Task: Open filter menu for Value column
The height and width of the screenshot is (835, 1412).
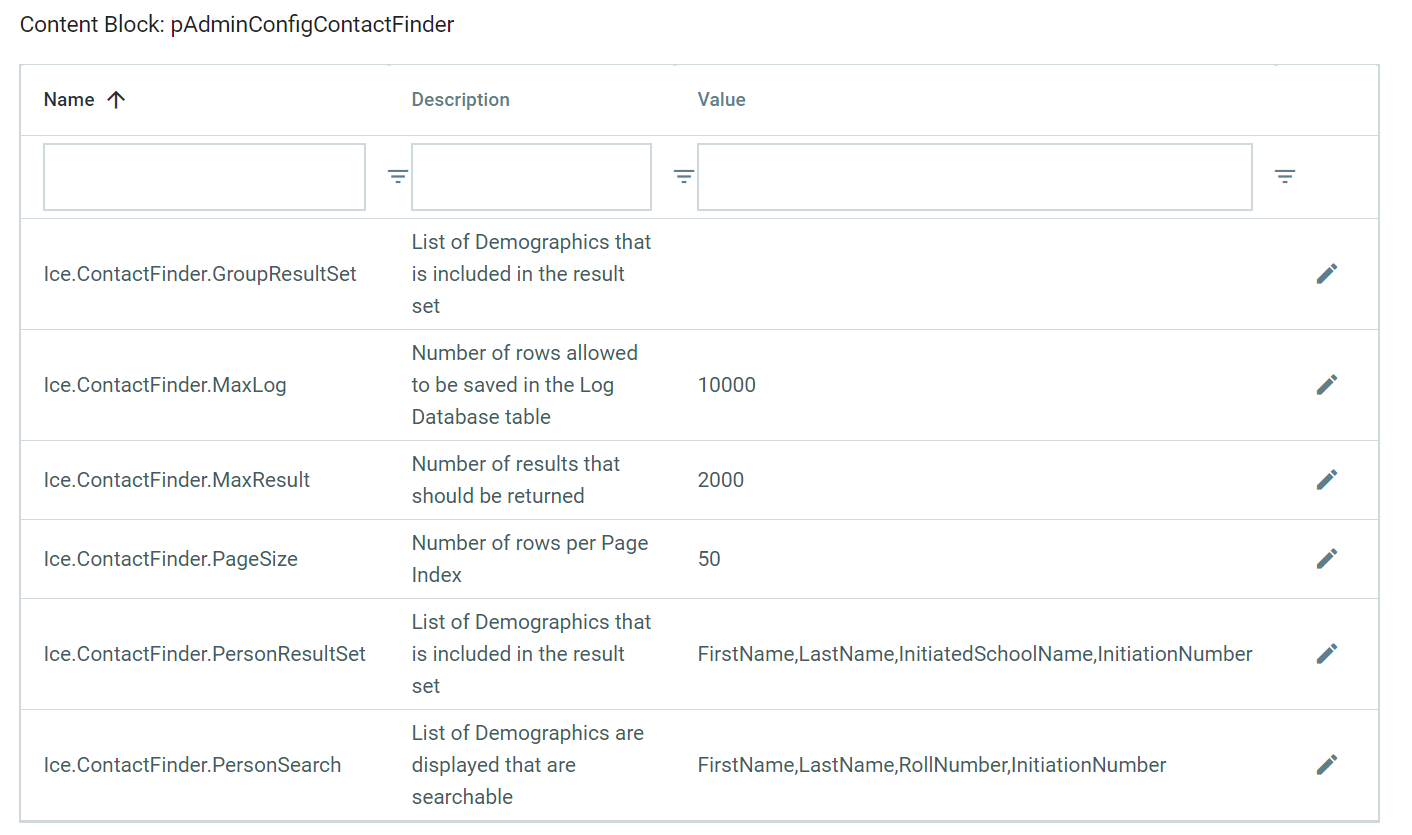Action: click(x=1284, y=177)
